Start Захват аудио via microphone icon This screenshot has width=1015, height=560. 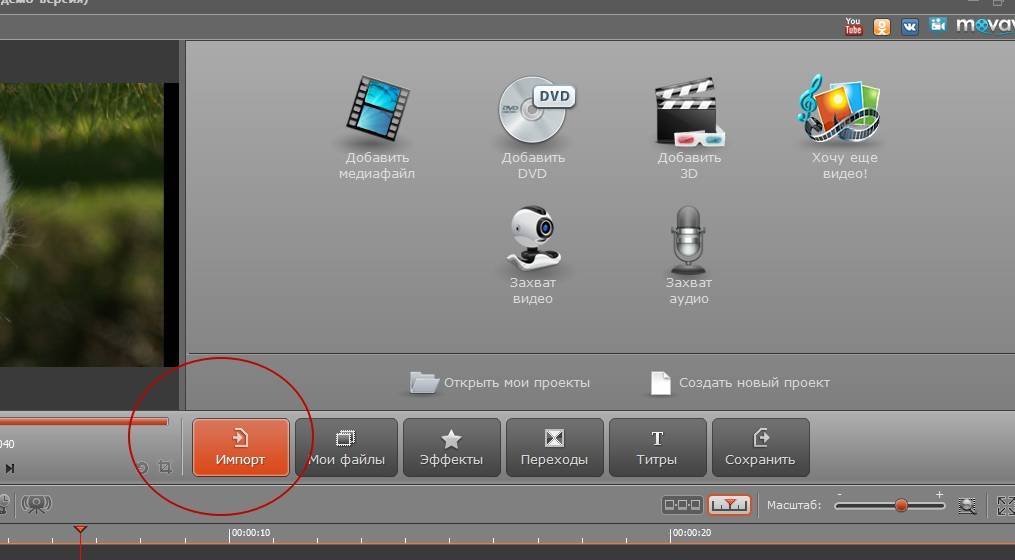688,240
